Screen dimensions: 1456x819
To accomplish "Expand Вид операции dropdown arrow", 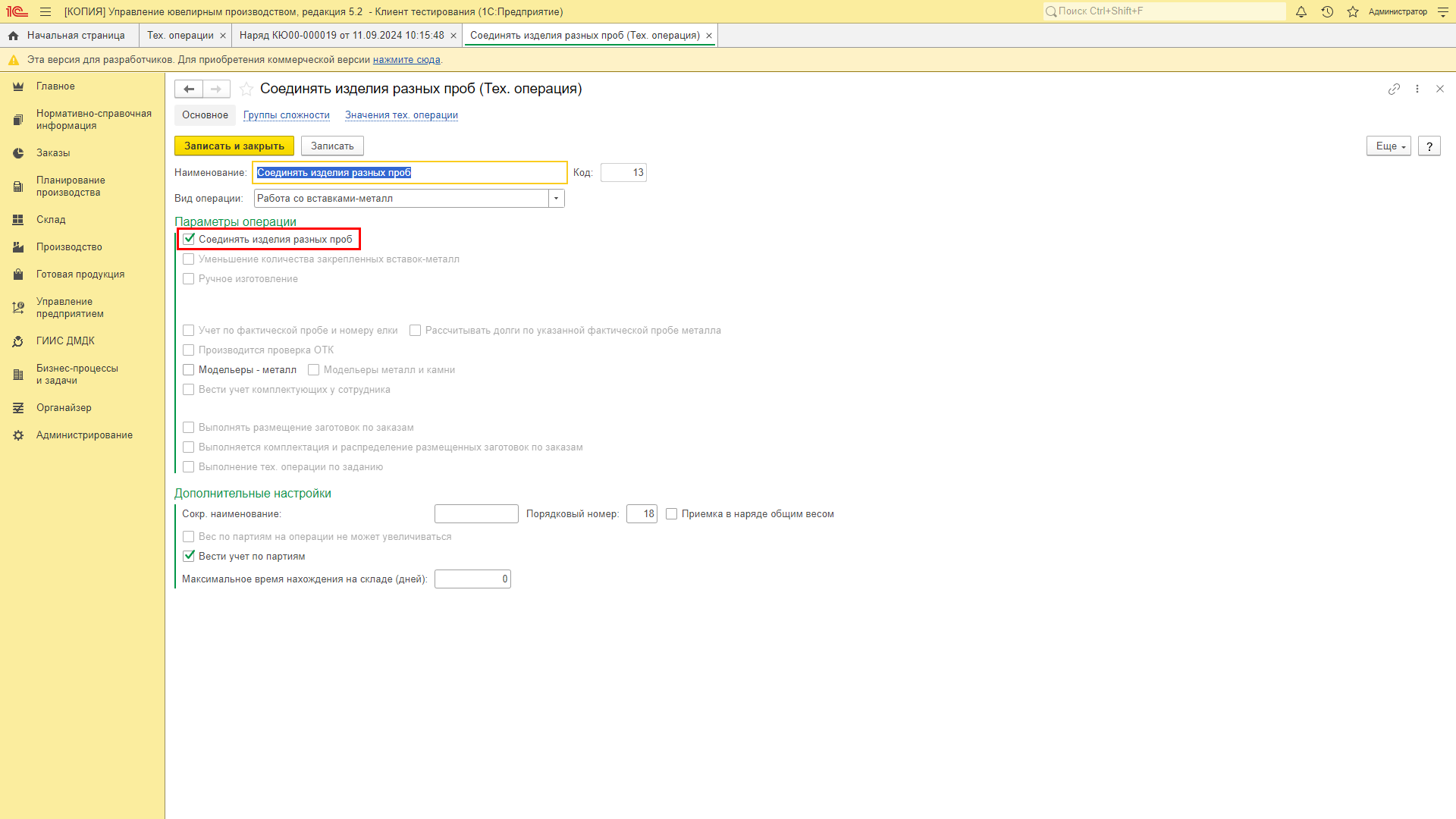I will click(x=557, y=199).
